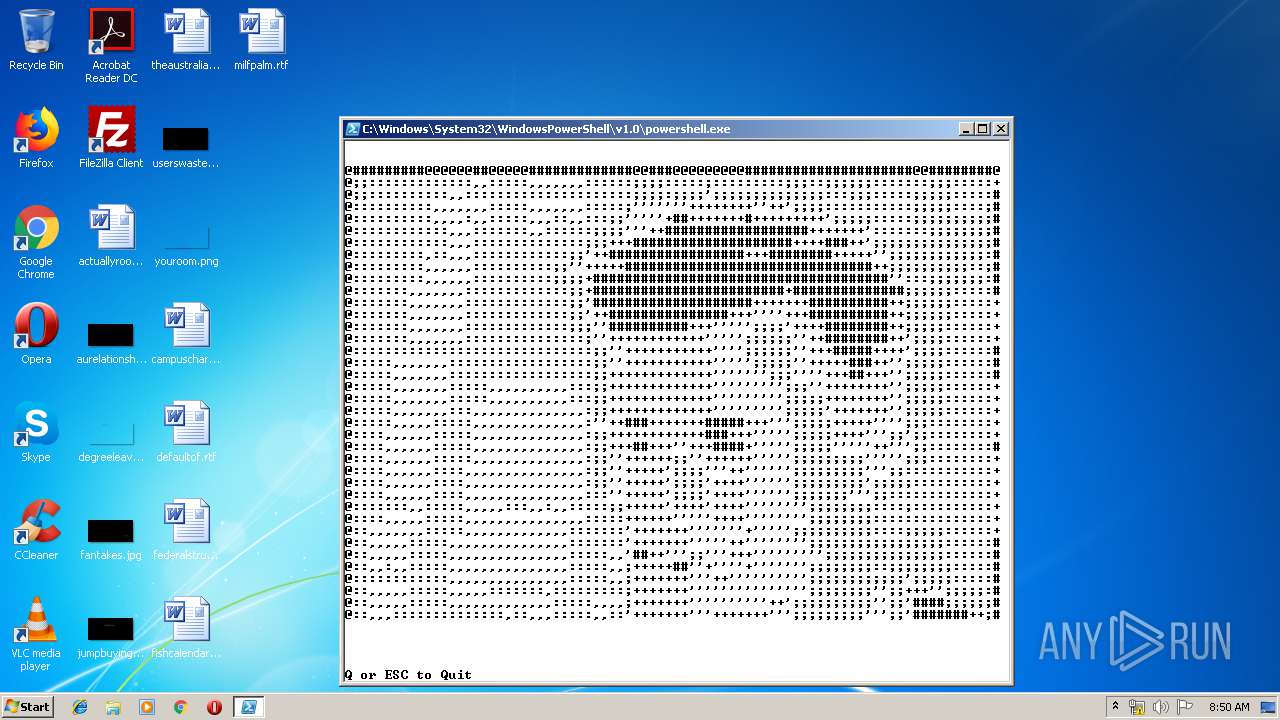Open the theaustralia document icon
The image size is (1280, 720).
tap(186, 40)
